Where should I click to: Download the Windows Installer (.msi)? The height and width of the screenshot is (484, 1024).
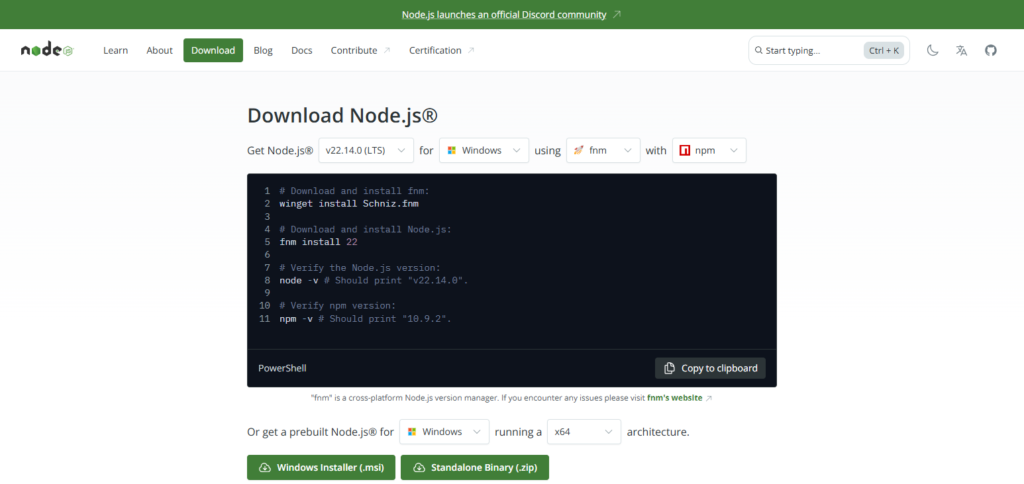pyautogui.click(x=321, y=468)
